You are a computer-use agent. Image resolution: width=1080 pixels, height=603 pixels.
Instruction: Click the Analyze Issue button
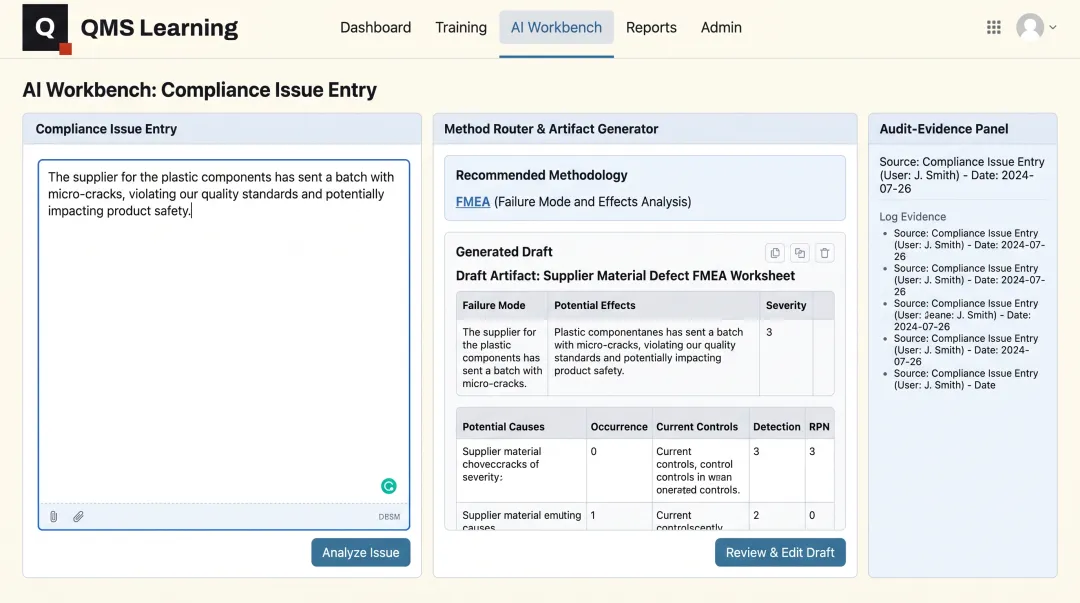click(361, 553)
